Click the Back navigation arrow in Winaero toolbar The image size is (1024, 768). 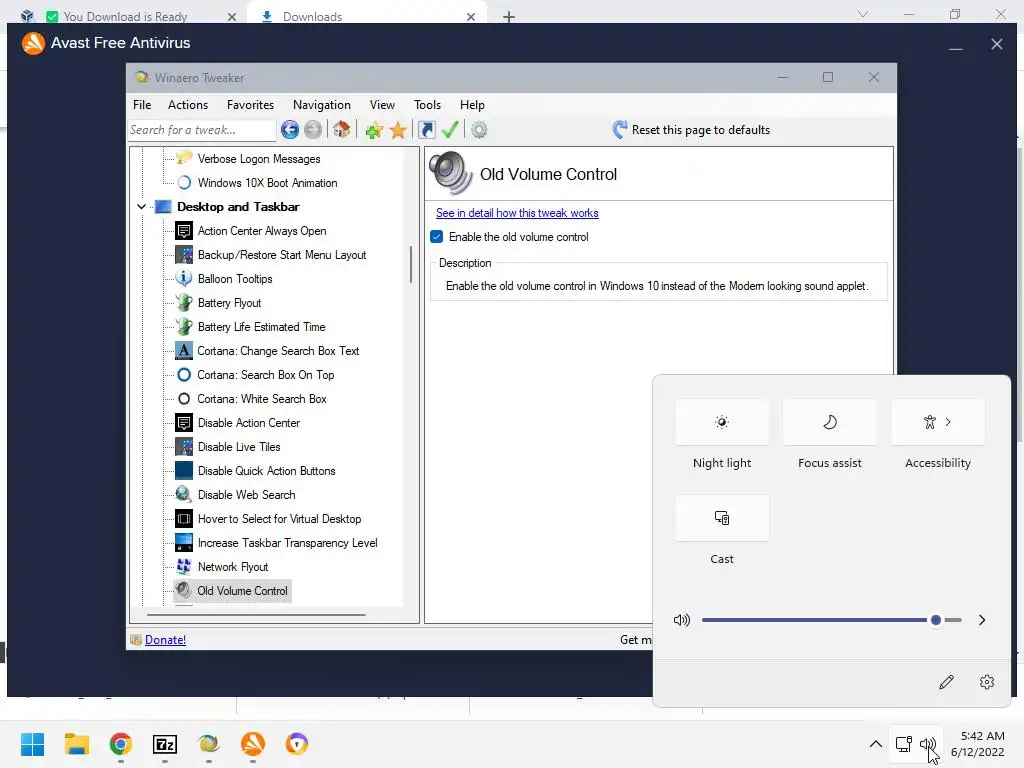click(x=289, y=130)
